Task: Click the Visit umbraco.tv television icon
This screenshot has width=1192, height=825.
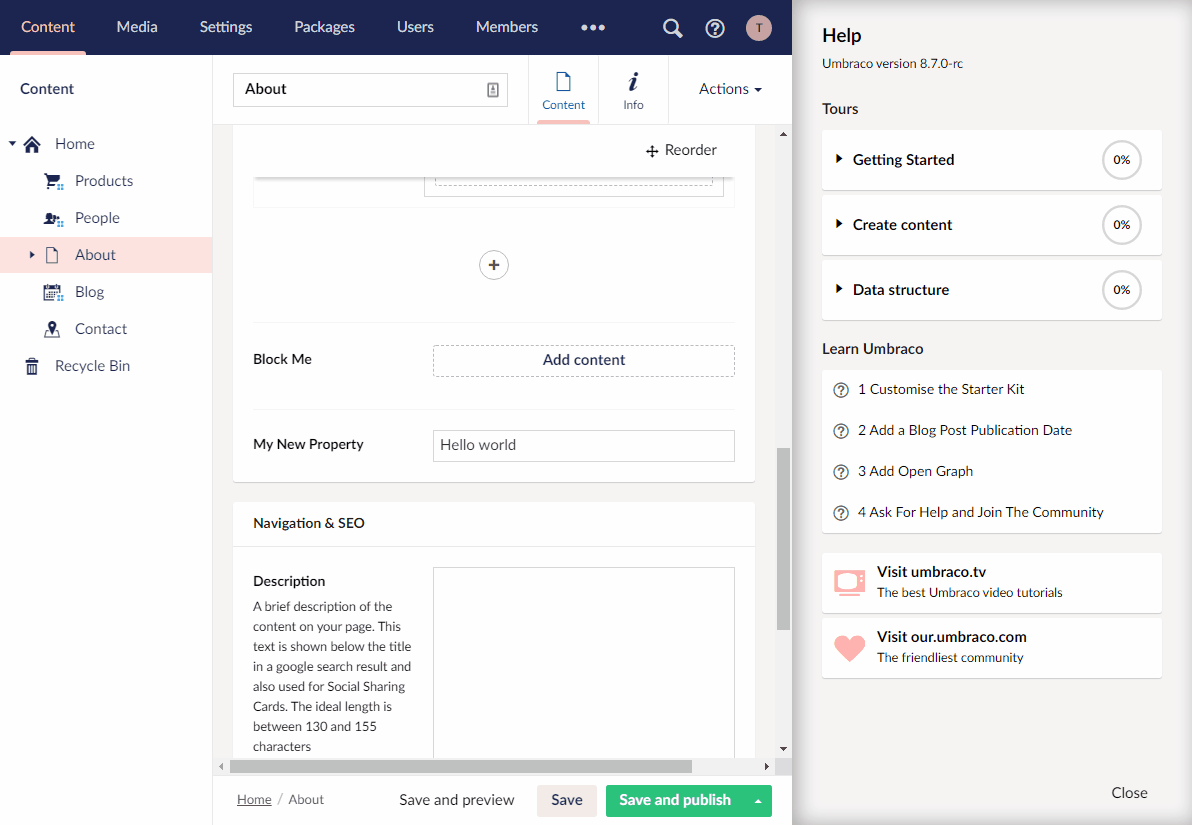Action: pos(848,579)
